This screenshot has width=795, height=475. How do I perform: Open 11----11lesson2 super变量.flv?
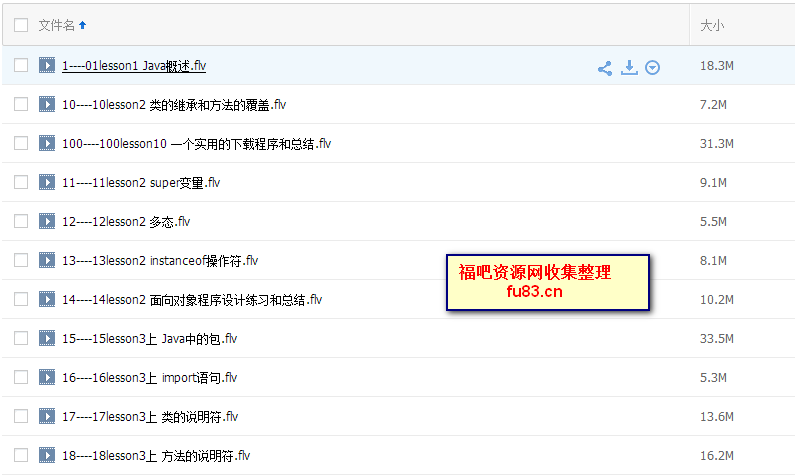141,183
